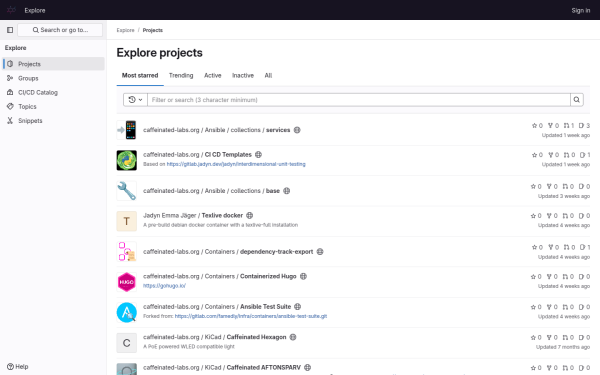The height and width of the screenshot is (375, 600).
Task: Open Topics in Explore sidebar
Action: pos(54,106)
